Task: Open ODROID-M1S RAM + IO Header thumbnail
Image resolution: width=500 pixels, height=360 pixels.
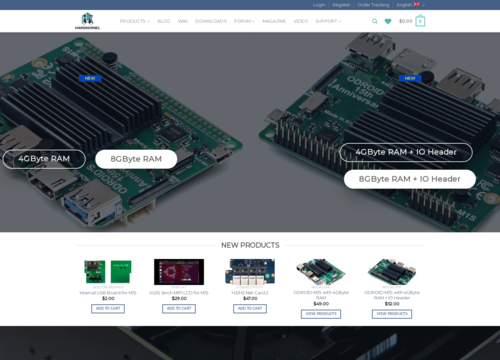Action: click(x=392, y=272)
